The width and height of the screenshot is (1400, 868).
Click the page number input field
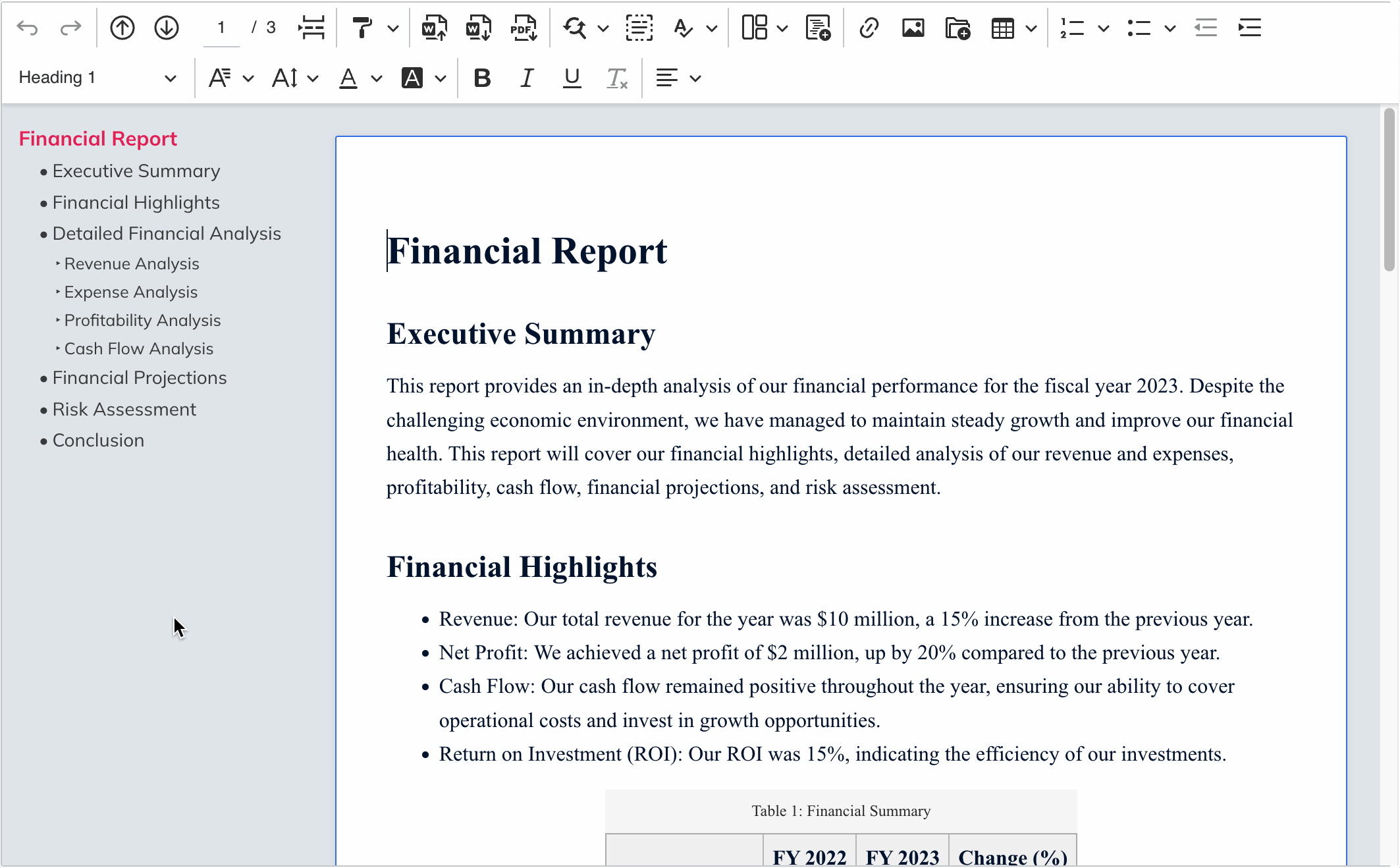coord(221,28)
